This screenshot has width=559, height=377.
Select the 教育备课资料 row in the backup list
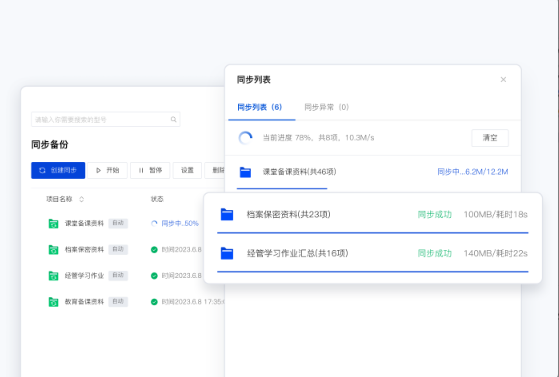[128, 302]
